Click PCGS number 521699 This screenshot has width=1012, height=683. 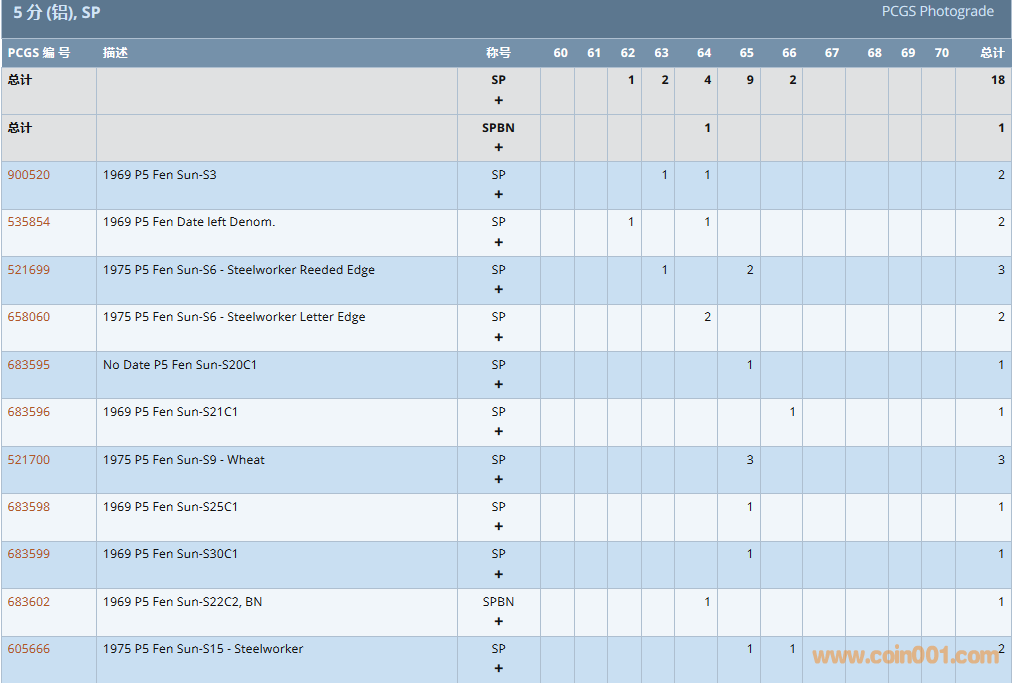[29, 270]
